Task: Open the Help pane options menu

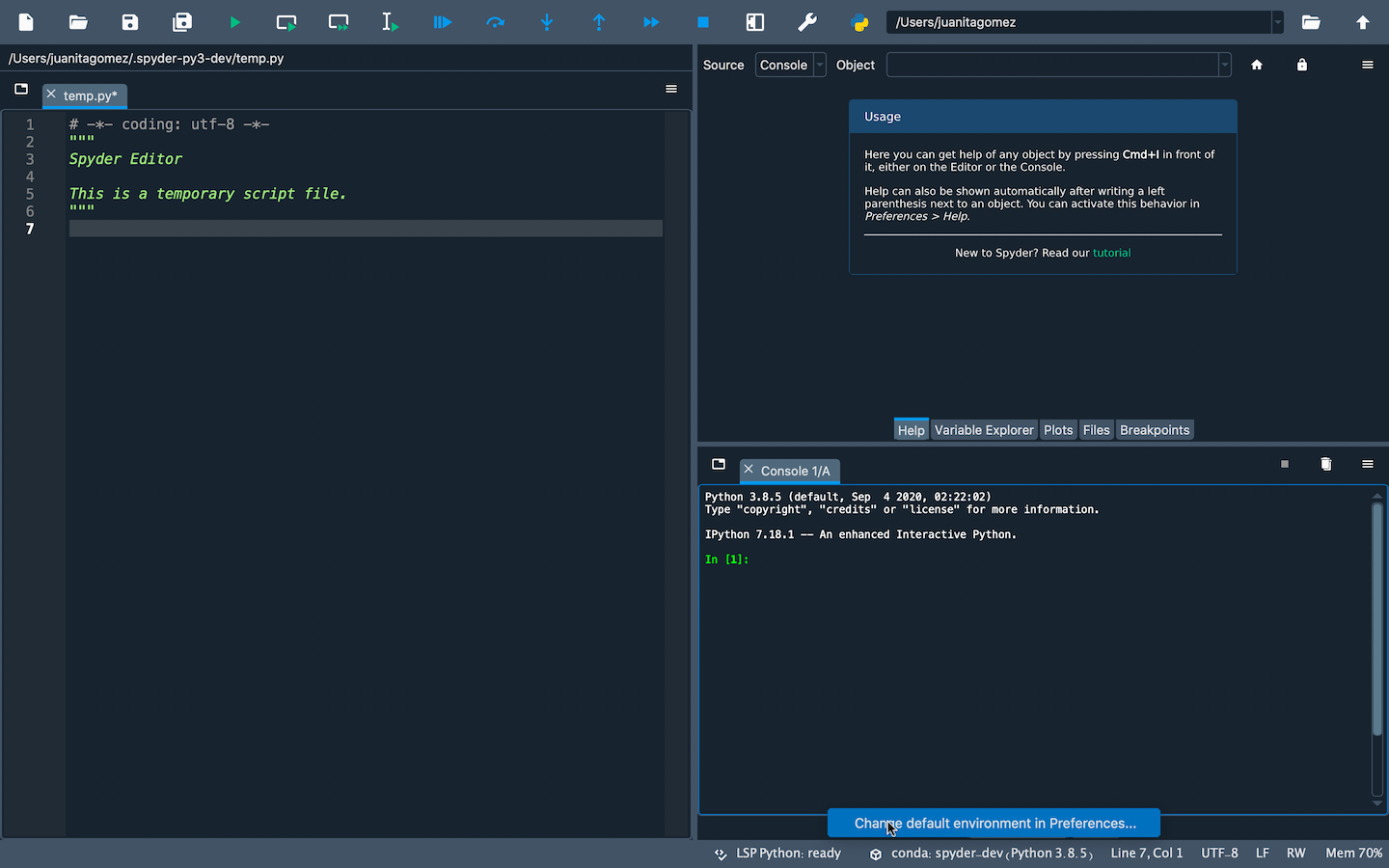Action: pos(1368,65)
